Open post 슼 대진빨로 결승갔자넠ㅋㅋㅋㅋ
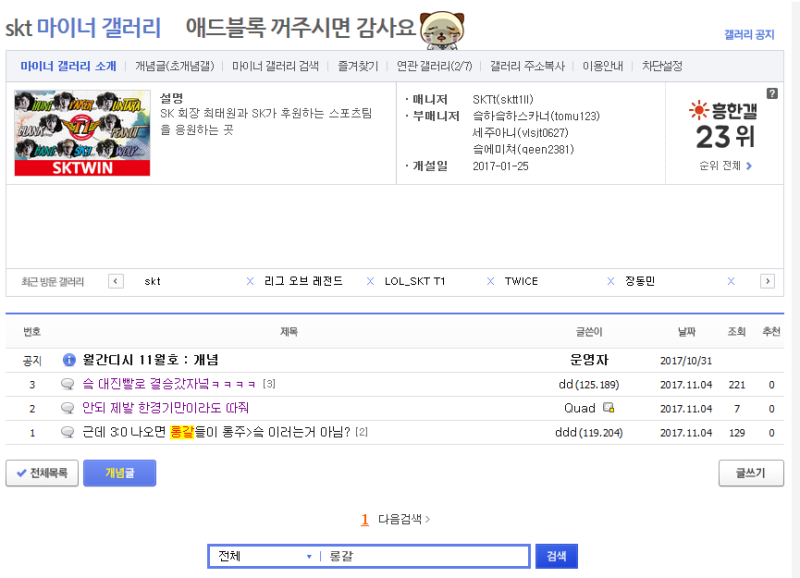Screen dimensions: 800x578 click(x=169, y=384)
